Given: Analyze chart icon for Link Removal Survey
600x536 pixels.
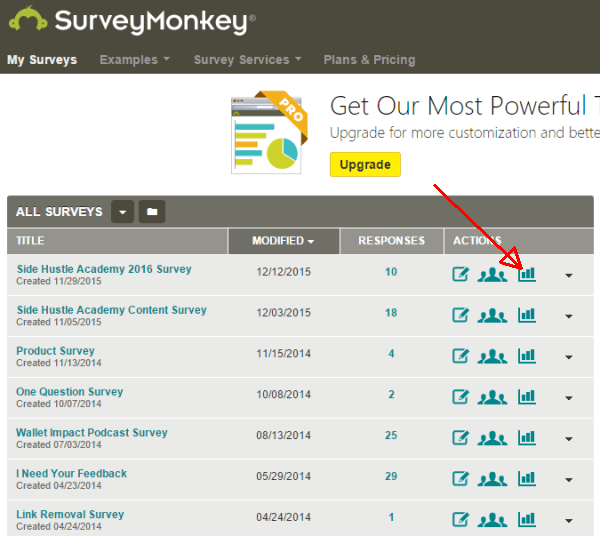Looking at the screenshot, I should [527, 520].
